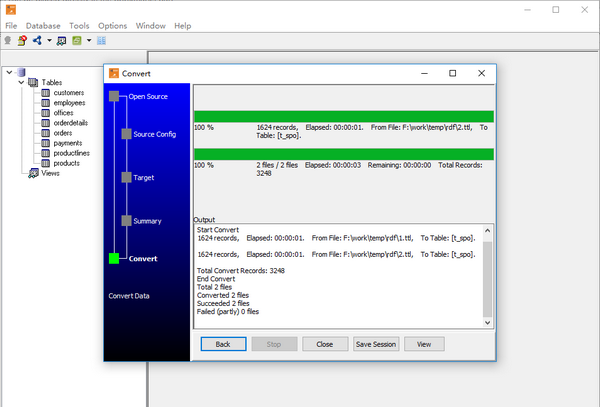This screenshot has width=600, height=407.
Task: Click the Summary step square
Action: pos(127,221)
